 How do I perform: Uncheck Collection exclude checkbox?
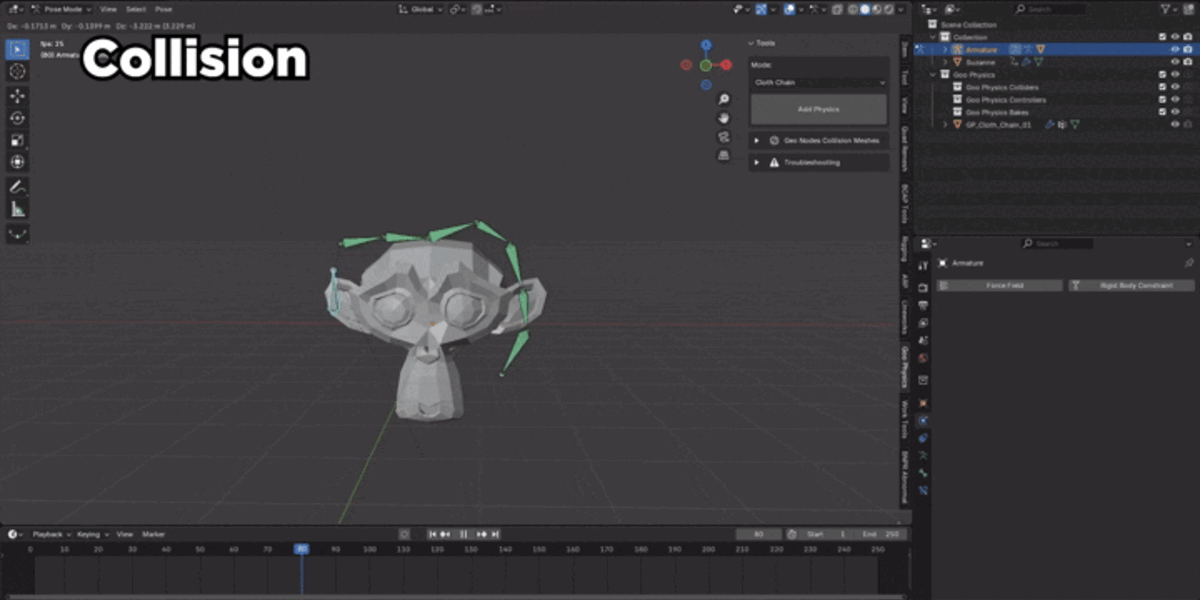[x=1162, y=37]
